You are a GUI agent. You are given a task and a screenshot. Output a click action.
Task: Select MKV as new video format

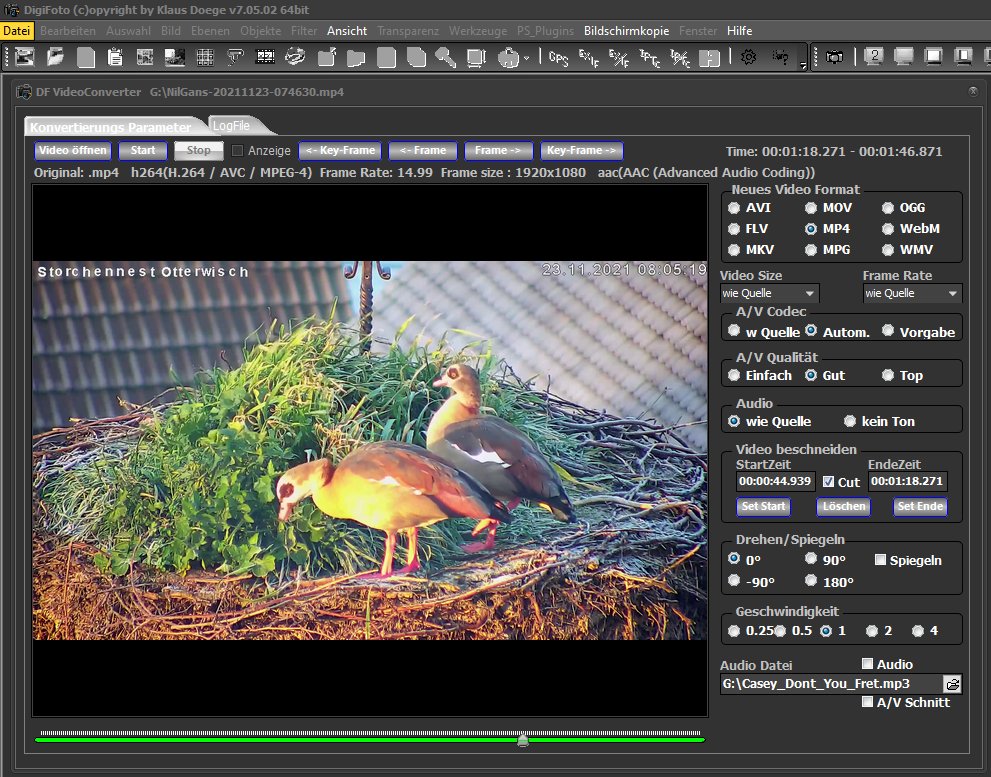(736, 249)
